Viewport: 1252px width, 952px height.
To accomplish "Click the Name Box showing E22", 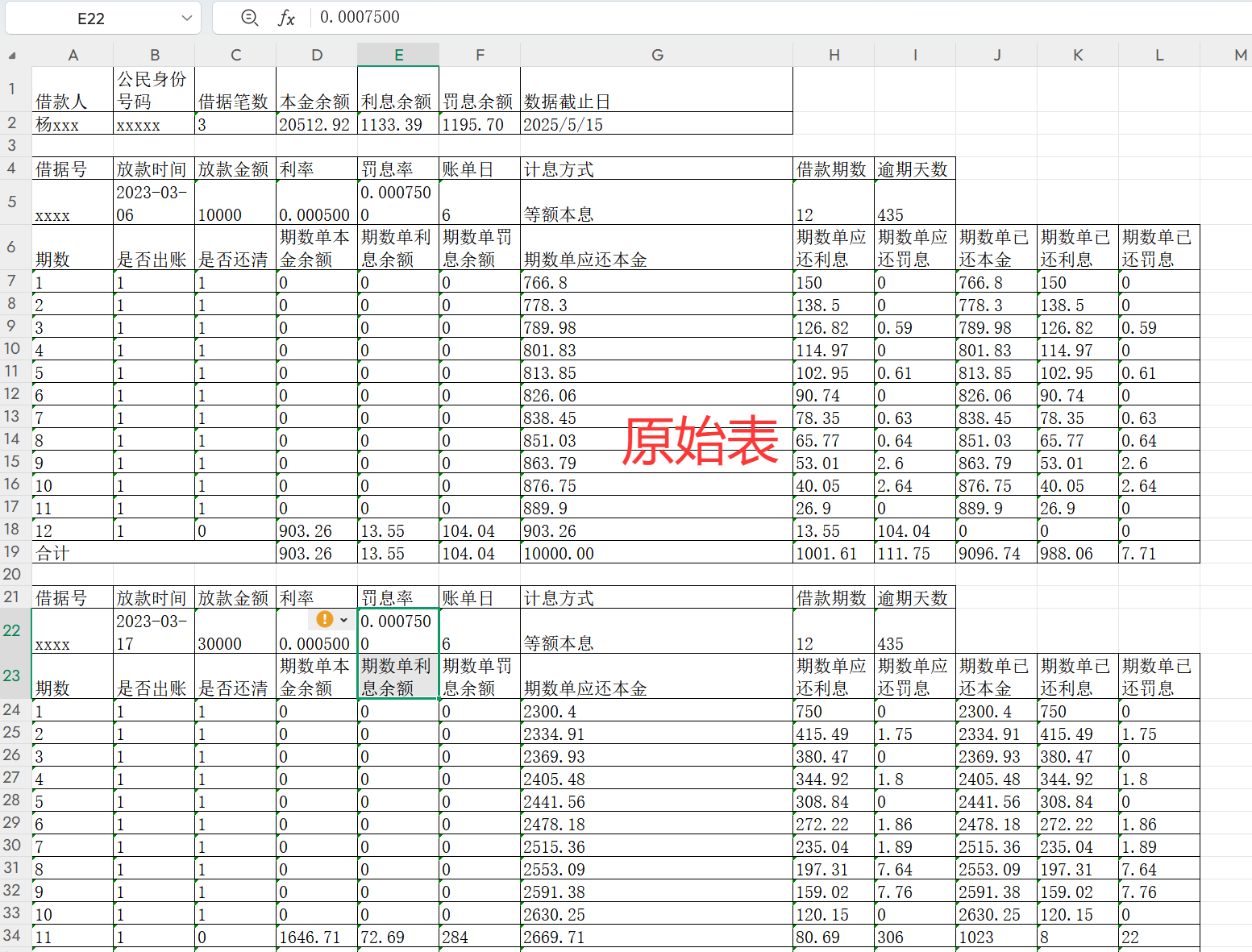I will [x=90, y=19].
